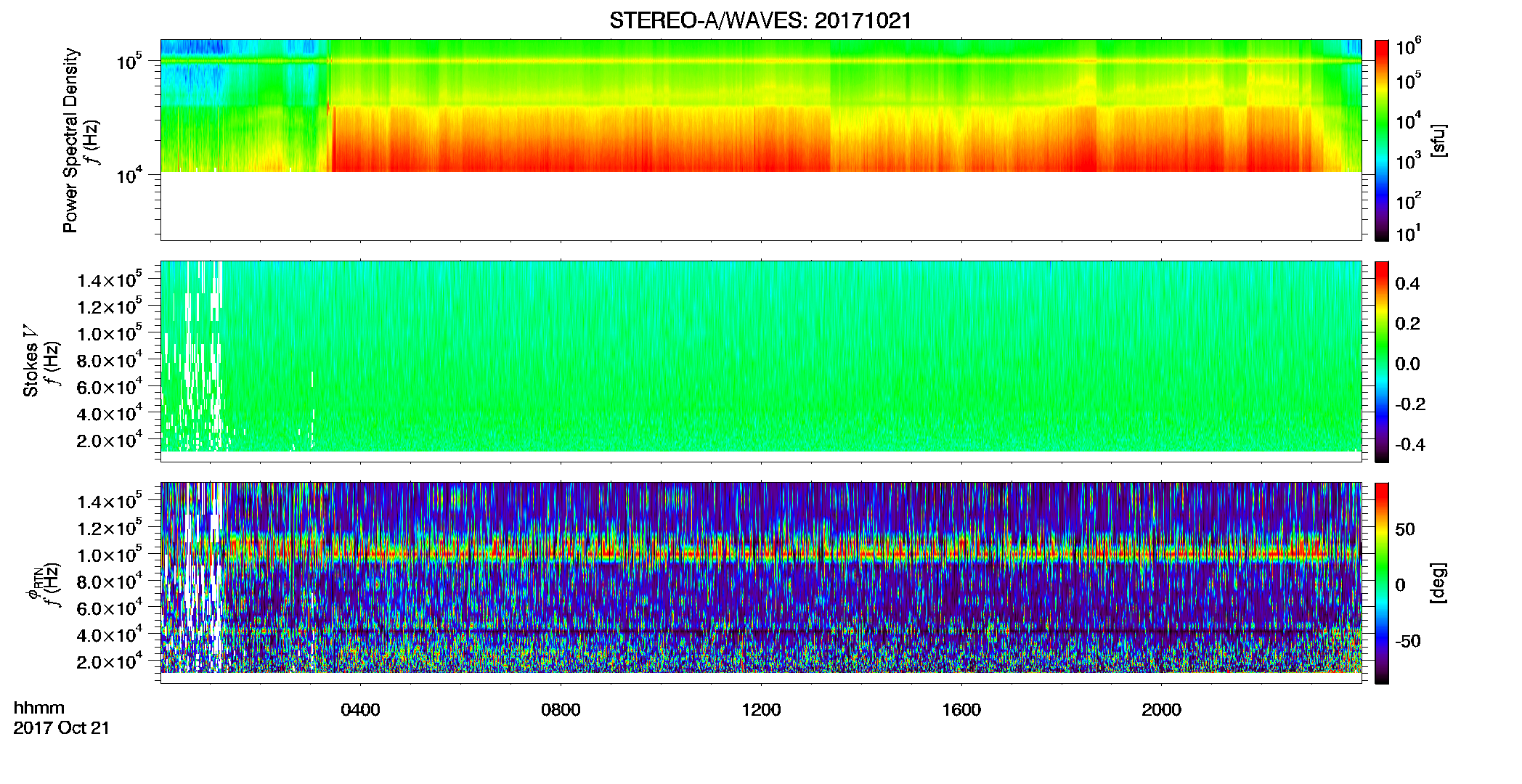
Task: Click the white empty area below 10^4 Hz
Action: 760,206
